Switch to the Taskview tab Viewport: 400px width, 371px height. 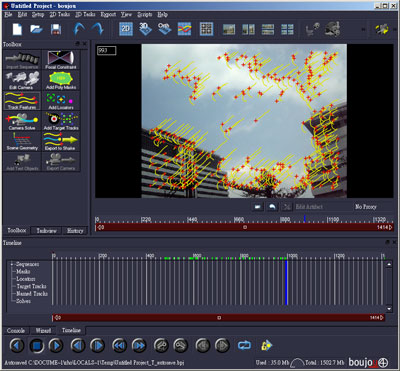tap(46, 231)
